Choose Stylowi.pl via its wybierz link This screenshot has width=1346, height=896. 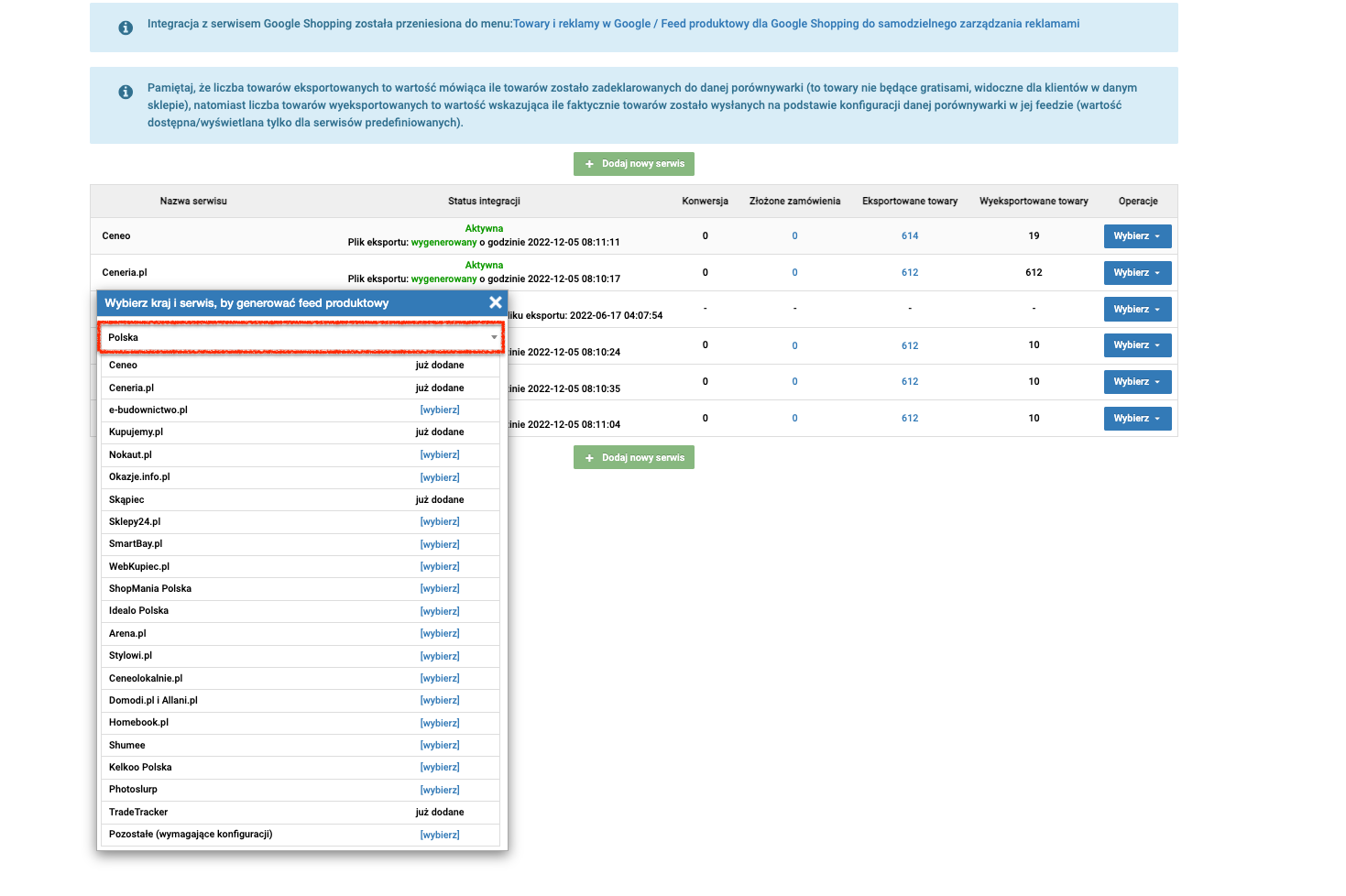(440, 656)
